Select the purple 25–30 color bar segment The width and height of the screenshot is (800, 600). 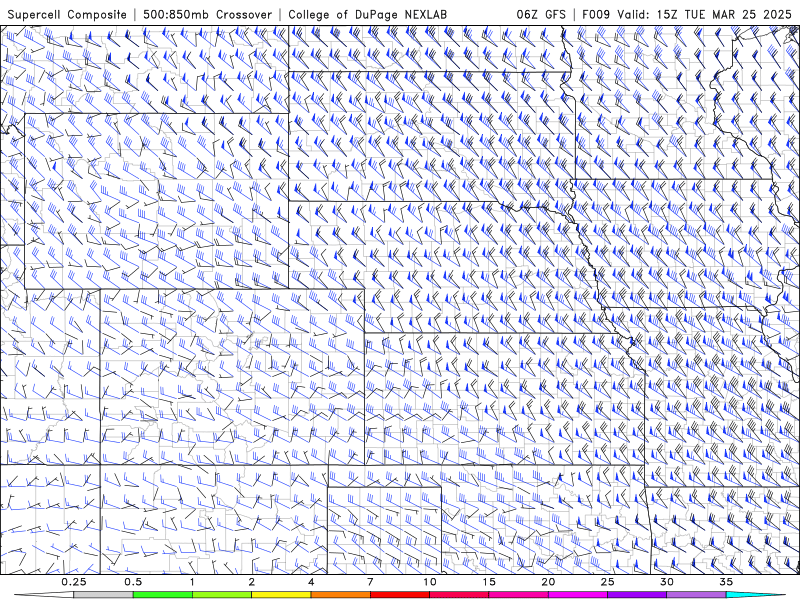pos(637,595)
